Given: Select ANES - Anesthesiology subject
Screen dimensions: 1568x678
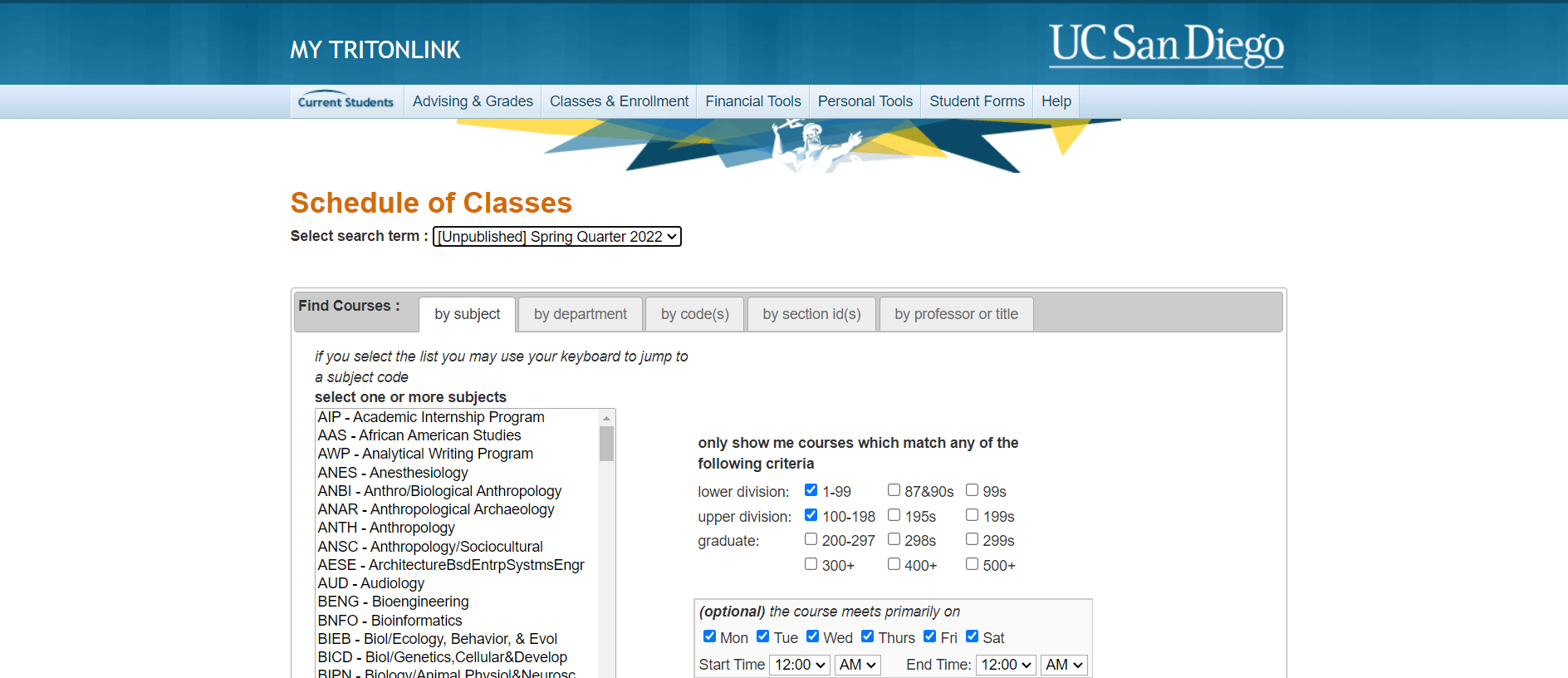Looking at the screenshot, I should click(x=457, y=473).
